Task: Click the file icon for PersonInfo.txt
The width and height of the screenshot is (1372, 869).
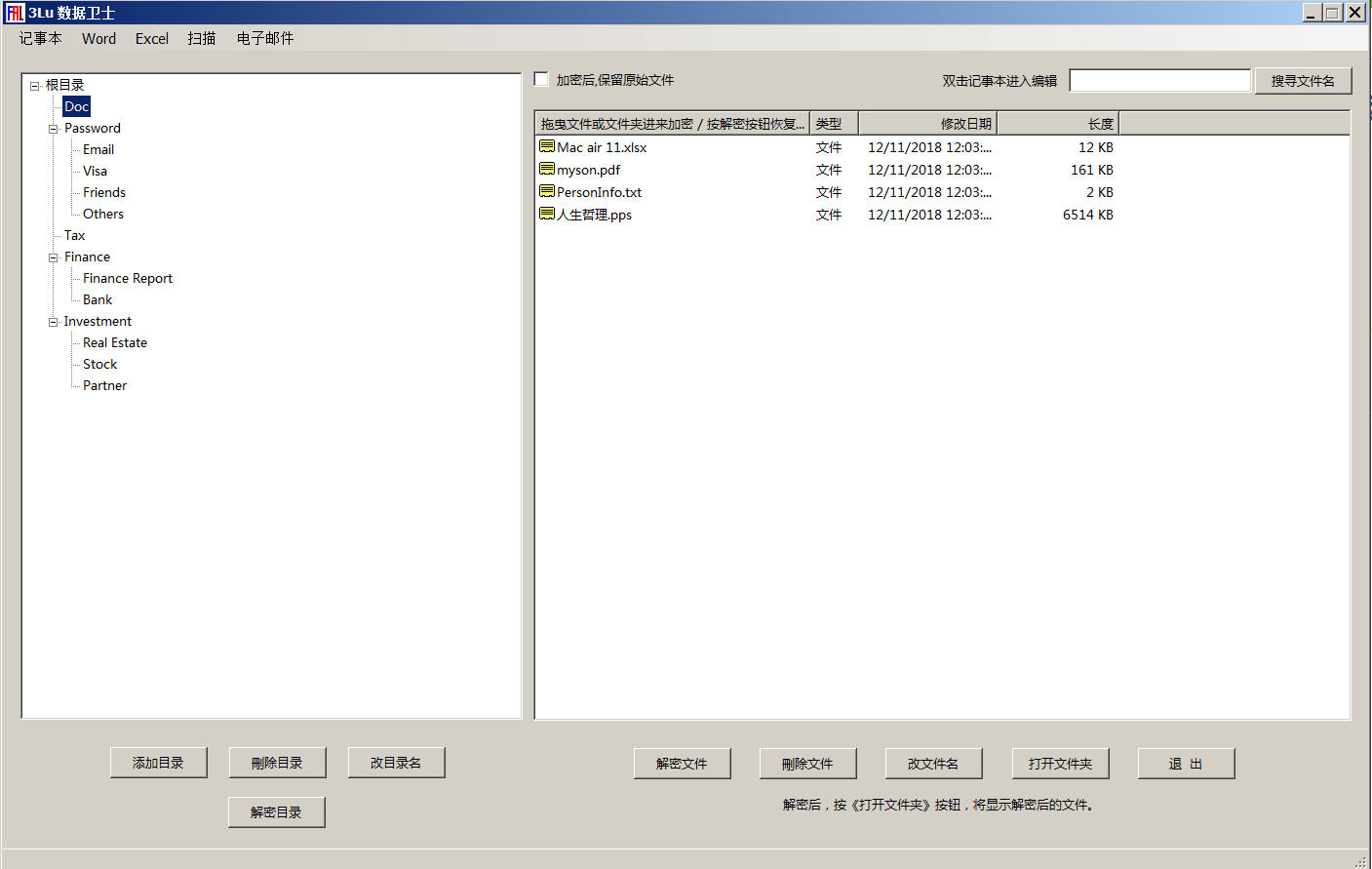Action: [x=546, y=192]
